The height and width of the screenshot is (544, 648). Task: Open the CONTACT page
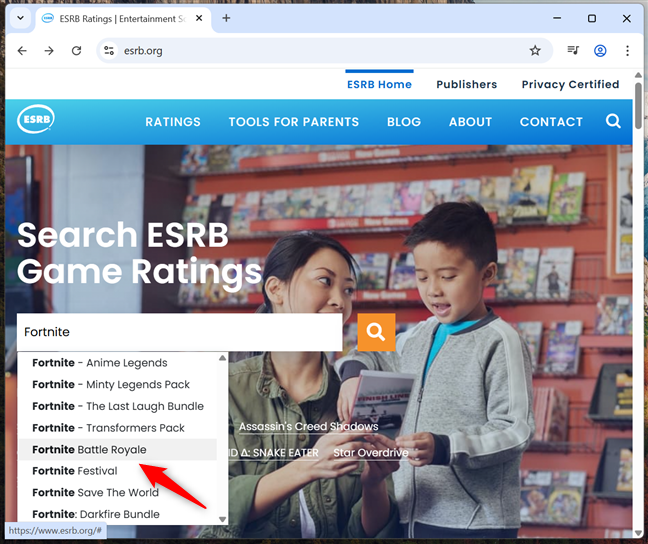551,122
